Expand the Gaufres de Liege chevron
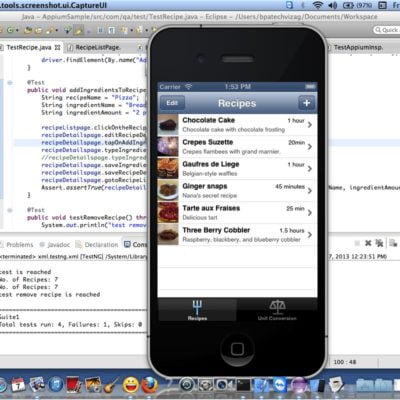The width and height of the screenshot is (400, 400). pos(310,169)
